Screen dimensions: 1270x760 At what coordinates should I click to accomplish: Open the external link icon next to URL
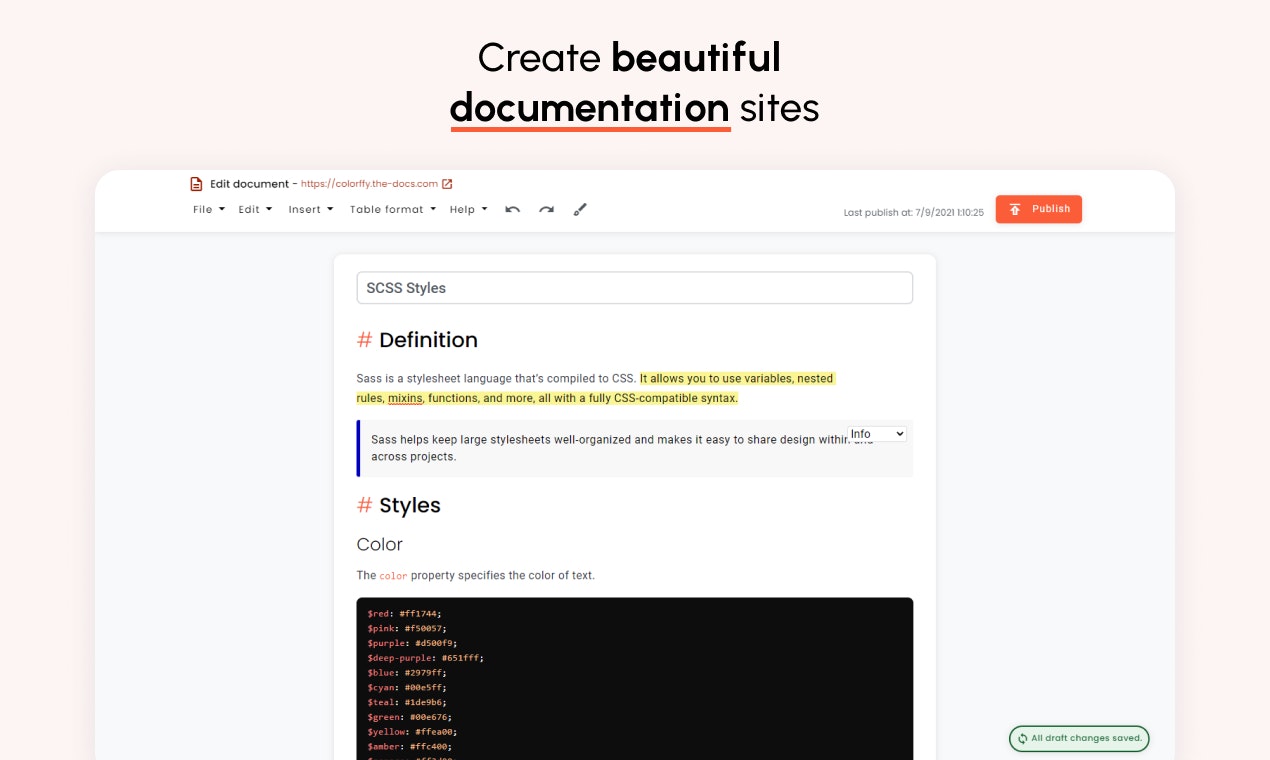tap(448, 183)
